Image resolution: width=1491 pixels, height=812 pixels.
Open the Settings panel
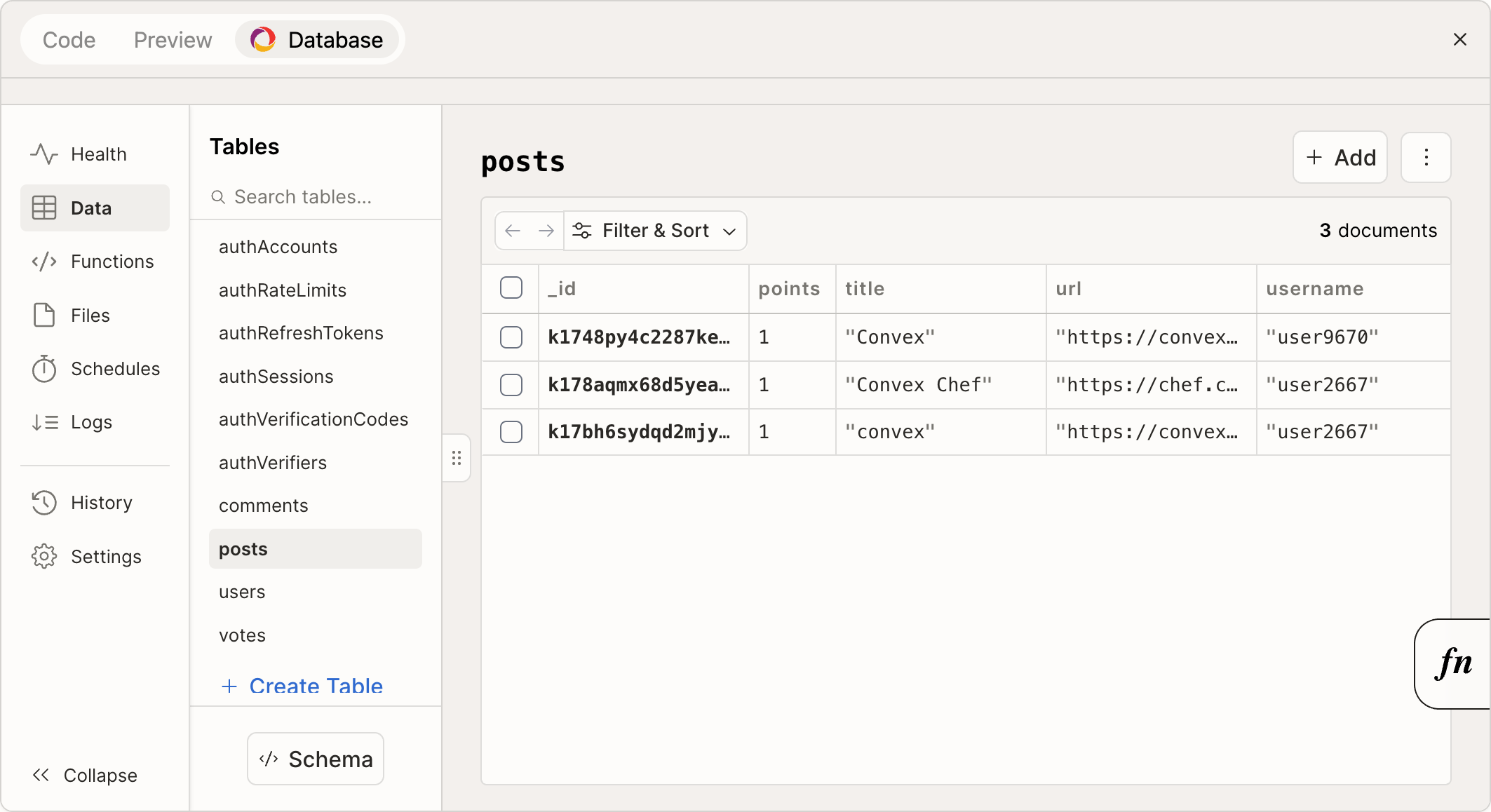tap(105, 556)
